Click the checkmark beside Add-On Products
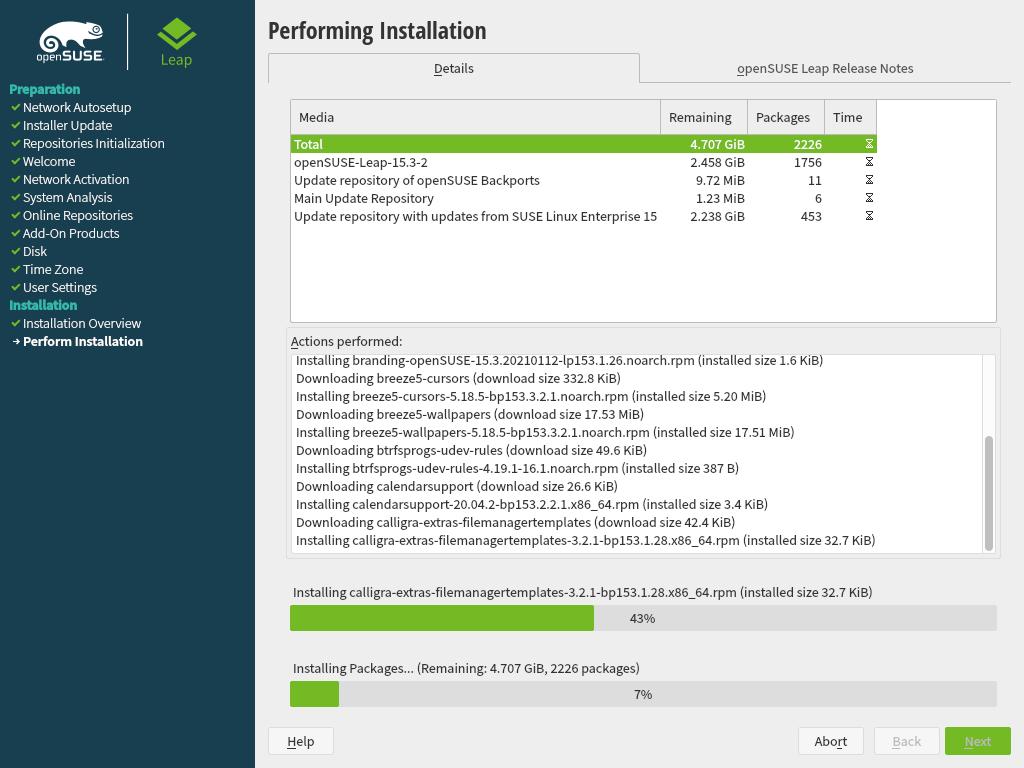This screenshot has height=768, width=1024. pyautogui.click(x=16, y=233)
